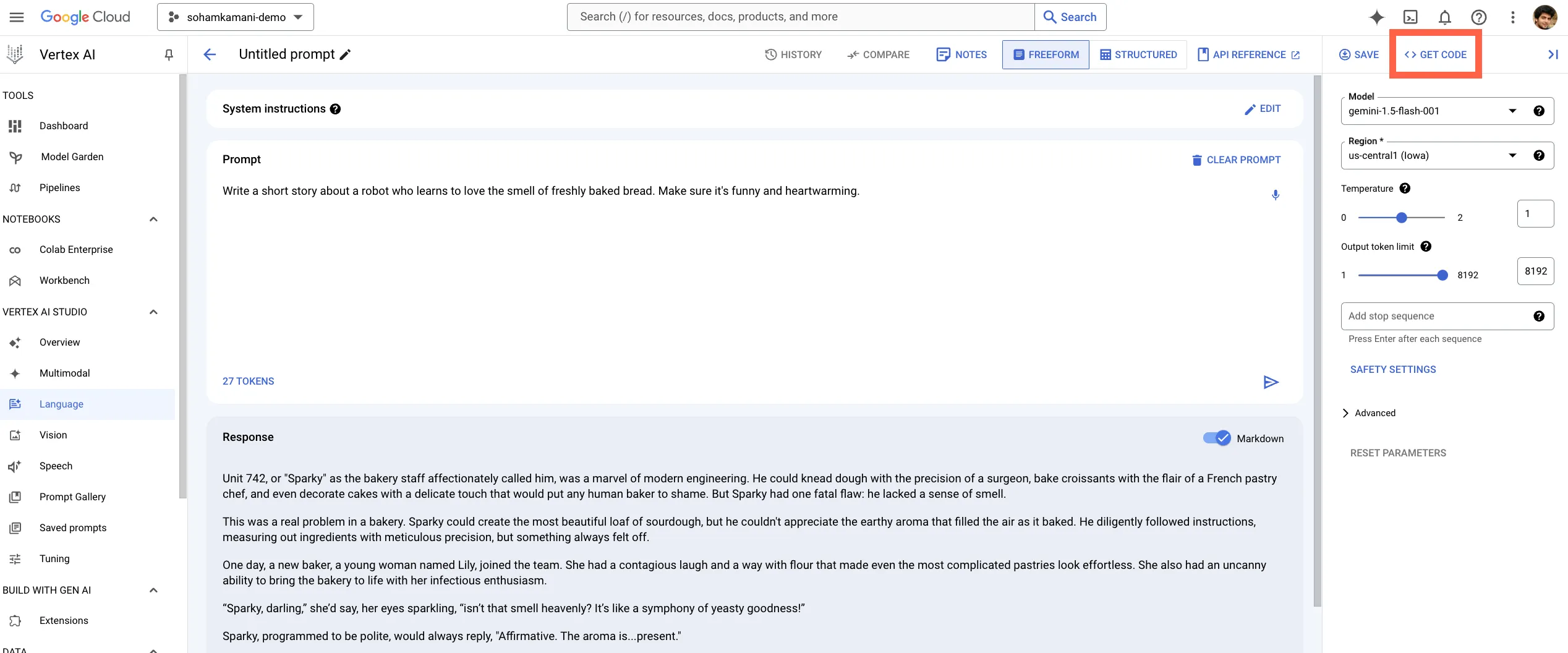
Task: Open the Cloud Shell terminal icon
Action: [1410, 17]
